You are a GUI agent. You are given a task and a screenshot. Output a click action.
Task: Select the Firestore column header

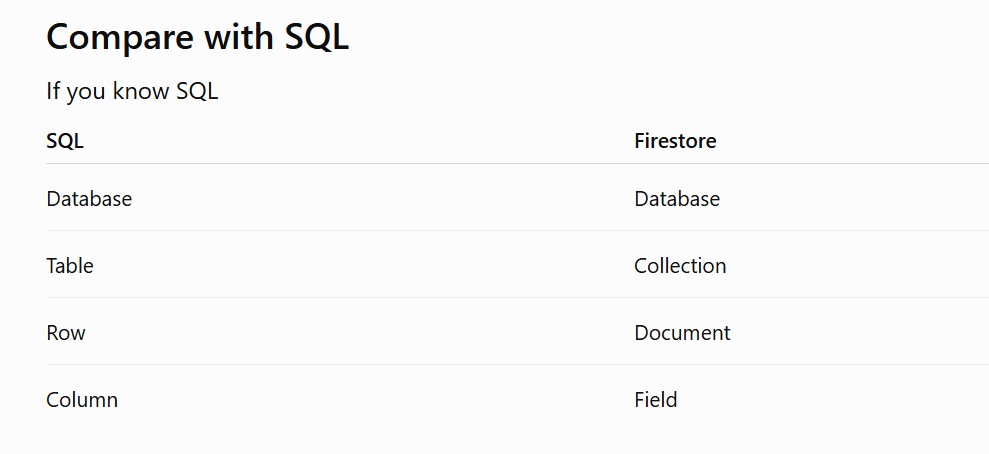(675, 141)
